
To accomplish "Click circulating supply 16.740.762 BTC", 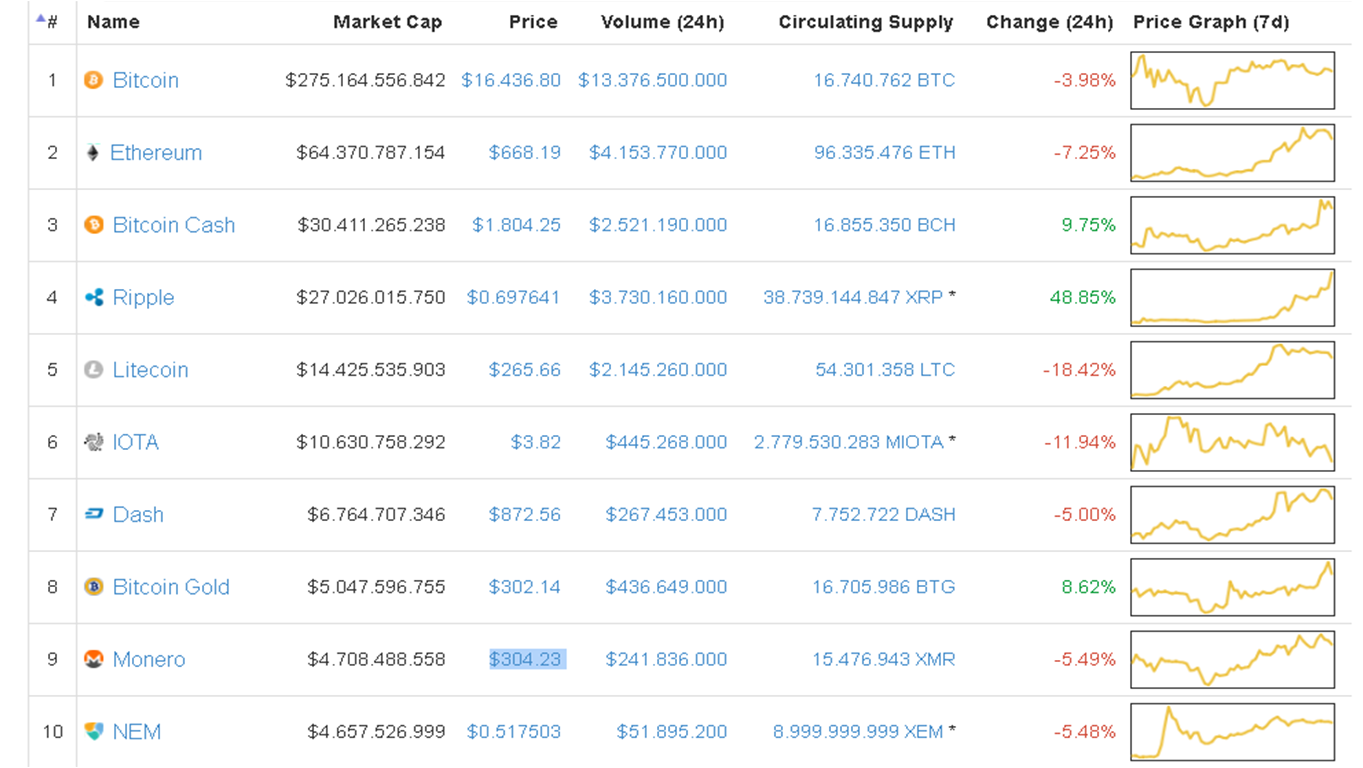I will point(884,80).
